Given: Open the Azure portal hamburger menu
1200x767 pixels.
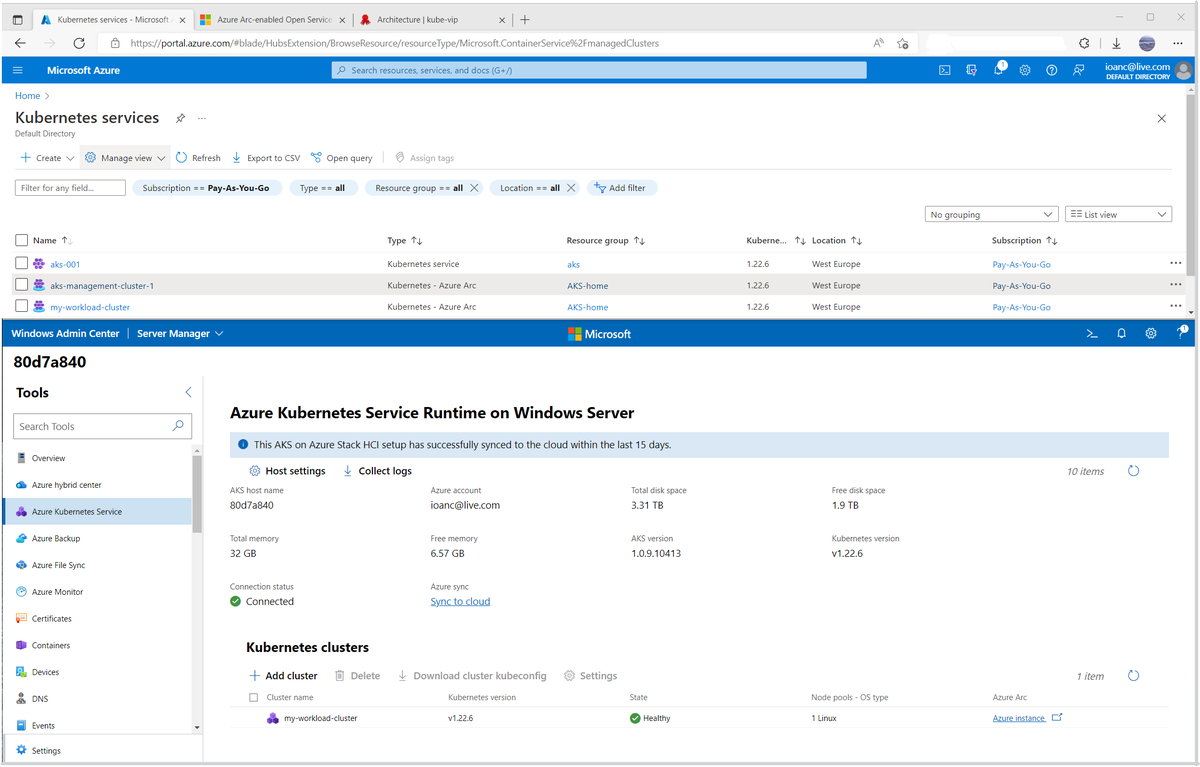Looking at the screenshot, I should coord(18,70).
